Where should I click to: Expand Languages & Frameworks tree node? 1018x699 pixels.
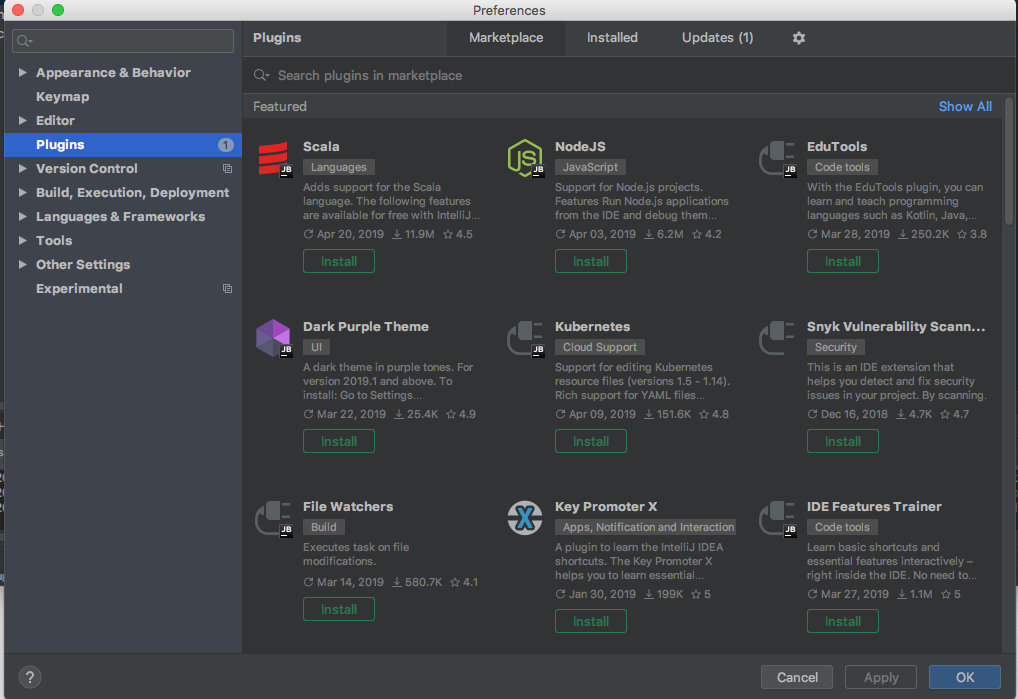24,217
